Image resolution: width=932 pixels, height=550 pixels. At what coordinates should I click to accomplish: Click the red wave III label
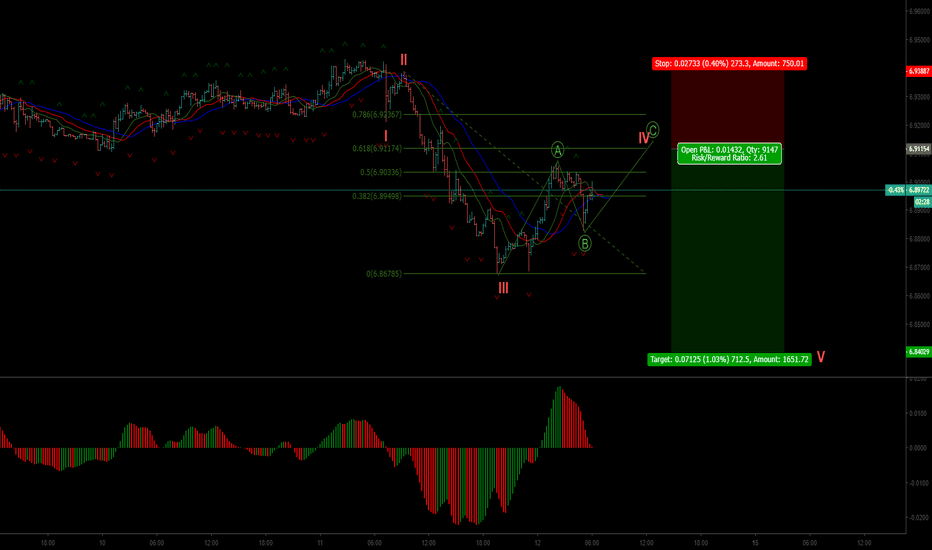[x=503, y=288]
